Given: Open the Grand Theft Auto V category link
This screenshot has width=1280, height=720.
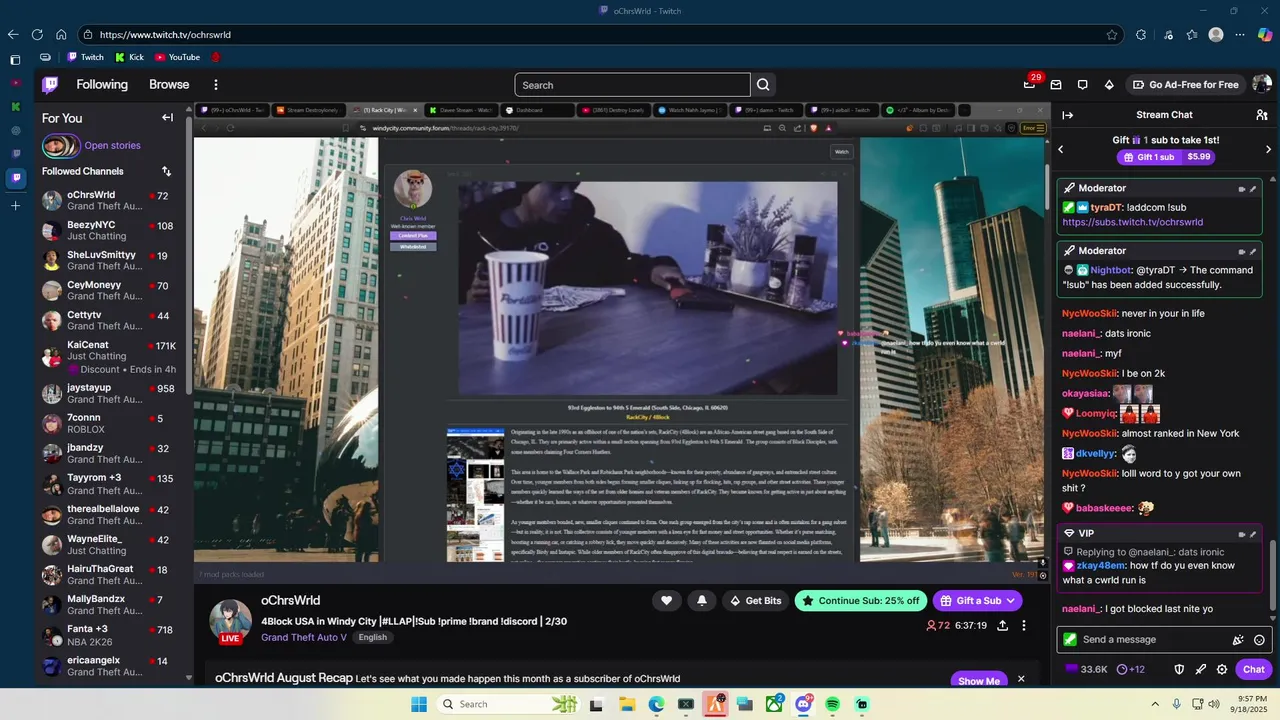Looking at the screenshot, I should pyautogui.click(x=304, y=637).
